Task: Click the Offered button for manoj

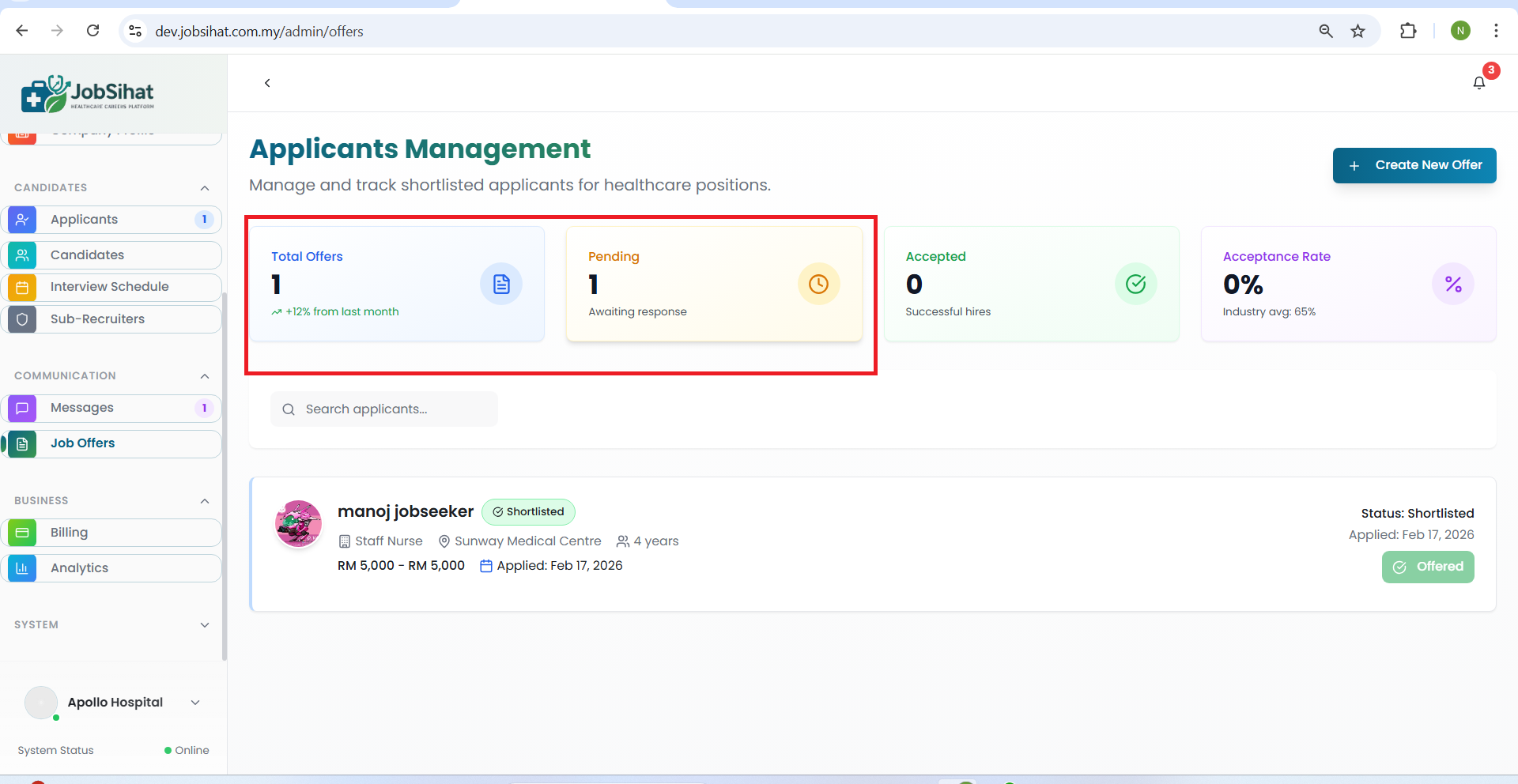Action: [1427, 567]
